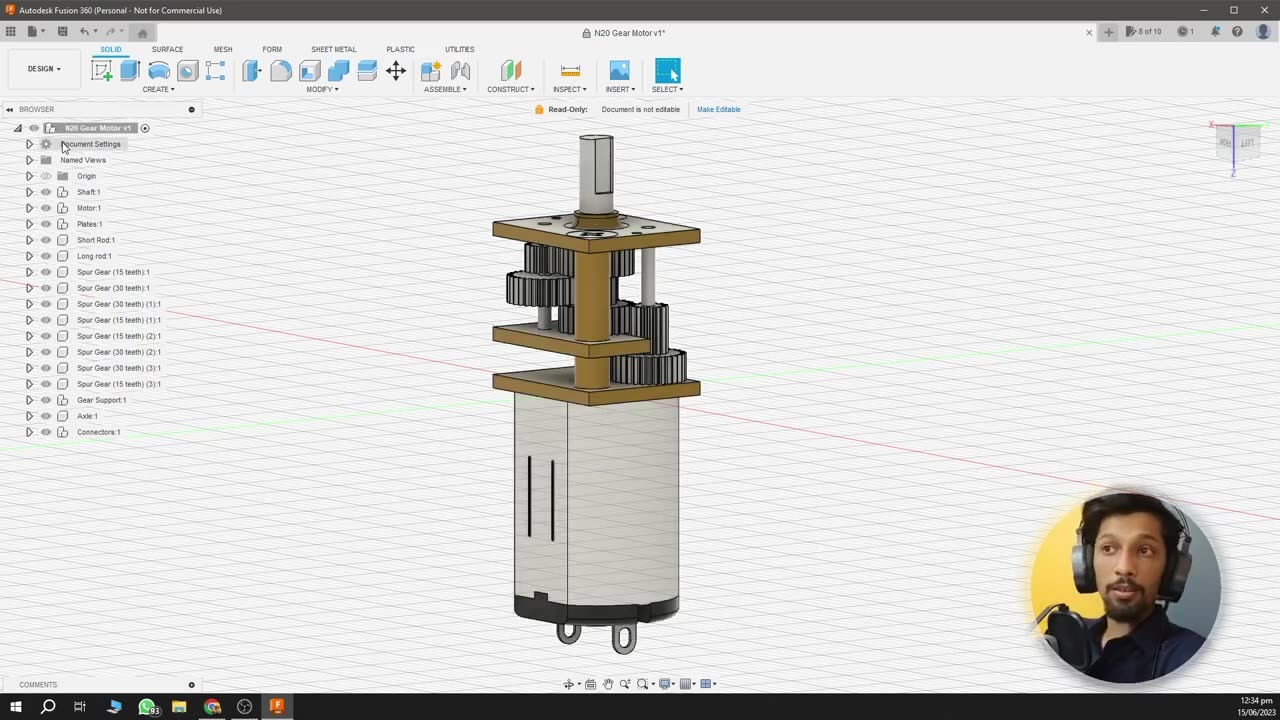Open the MODIFY dropdown menu
1280x720 pixels.
[x=322, y=89]
